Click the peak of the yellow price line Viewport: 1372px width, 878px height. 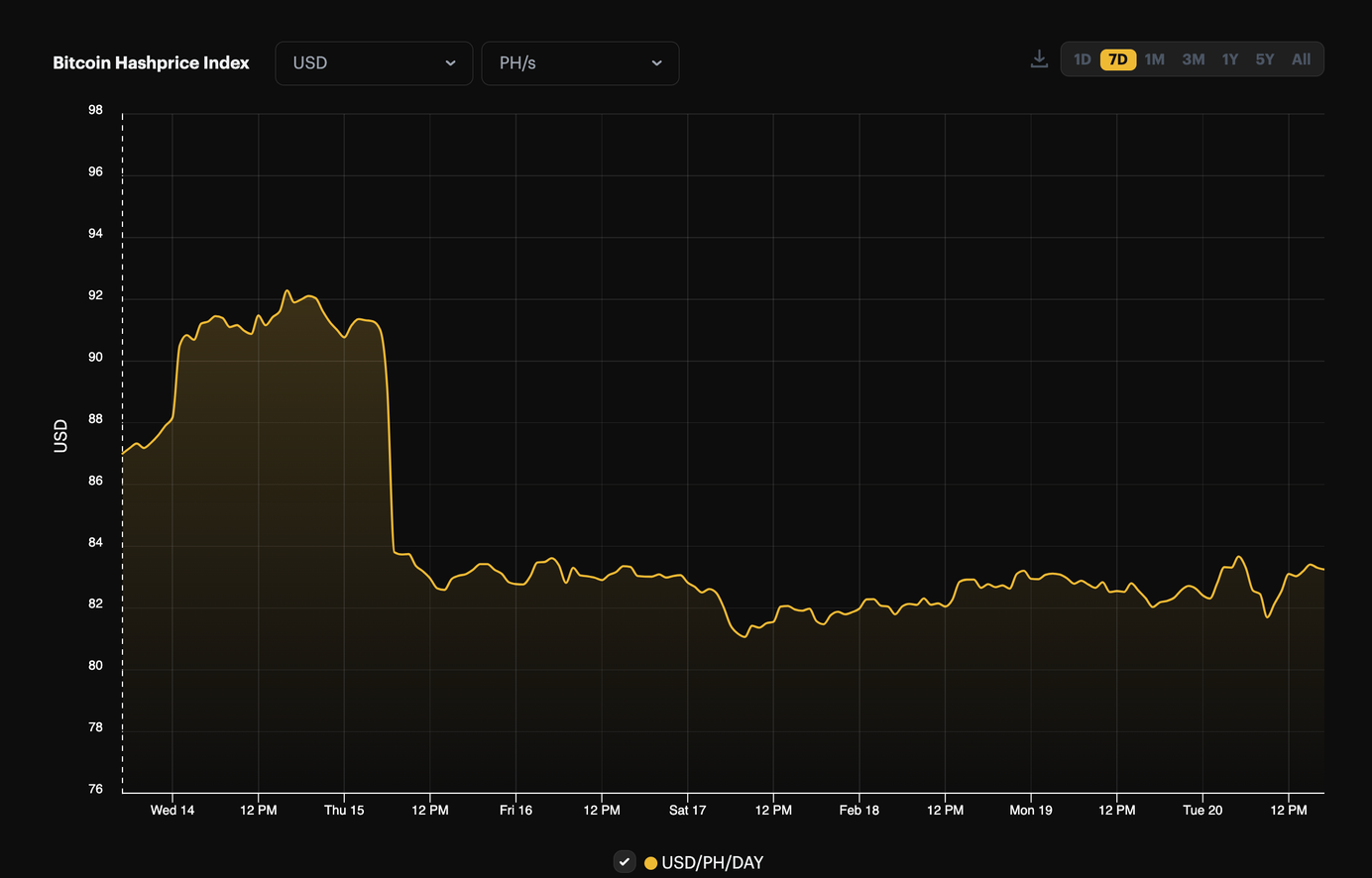tap(287, 290)
